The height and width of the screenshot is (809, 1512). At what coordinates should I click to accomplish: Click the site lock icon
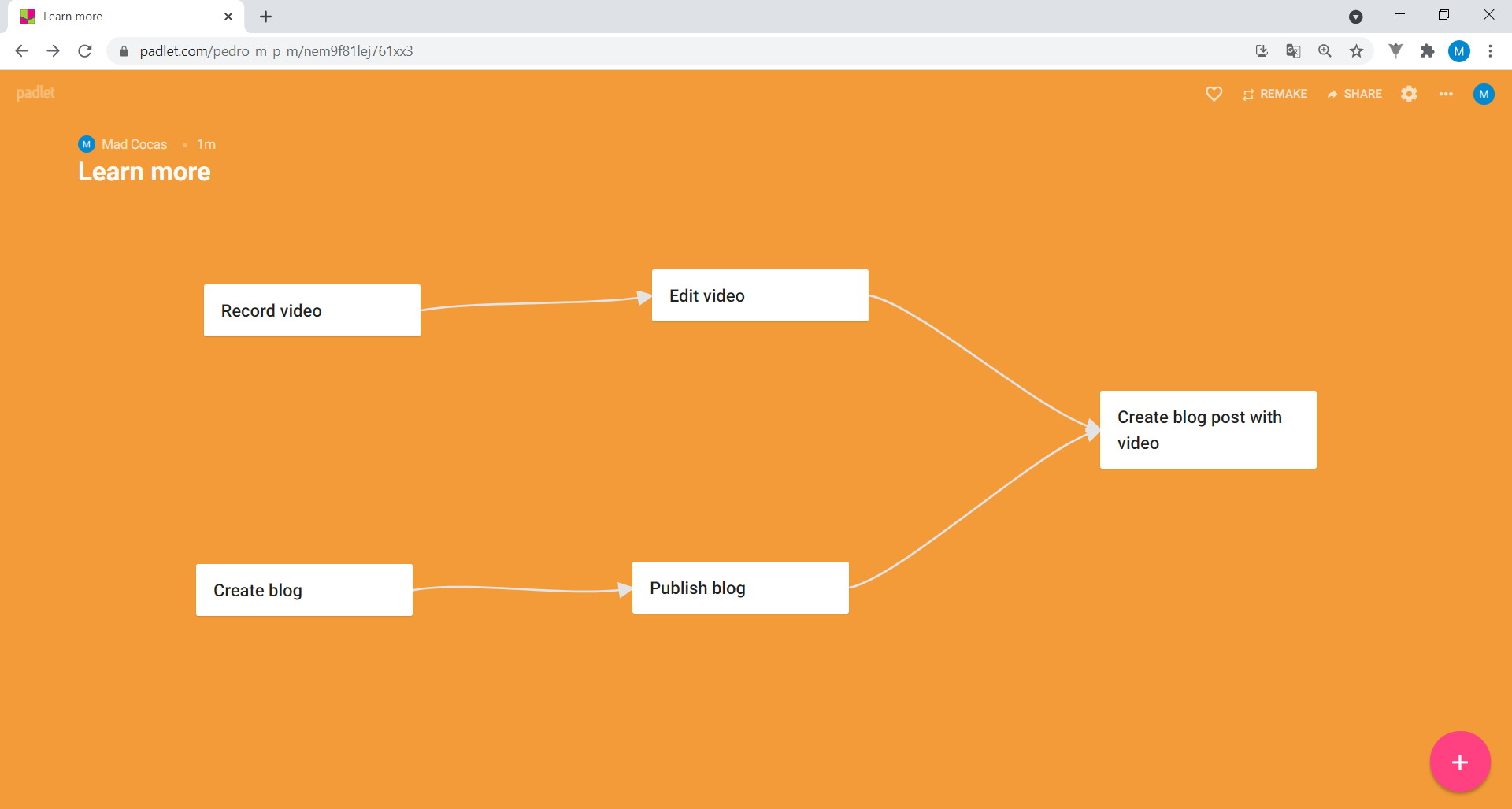pyautogui.click(x=124, y=51)
